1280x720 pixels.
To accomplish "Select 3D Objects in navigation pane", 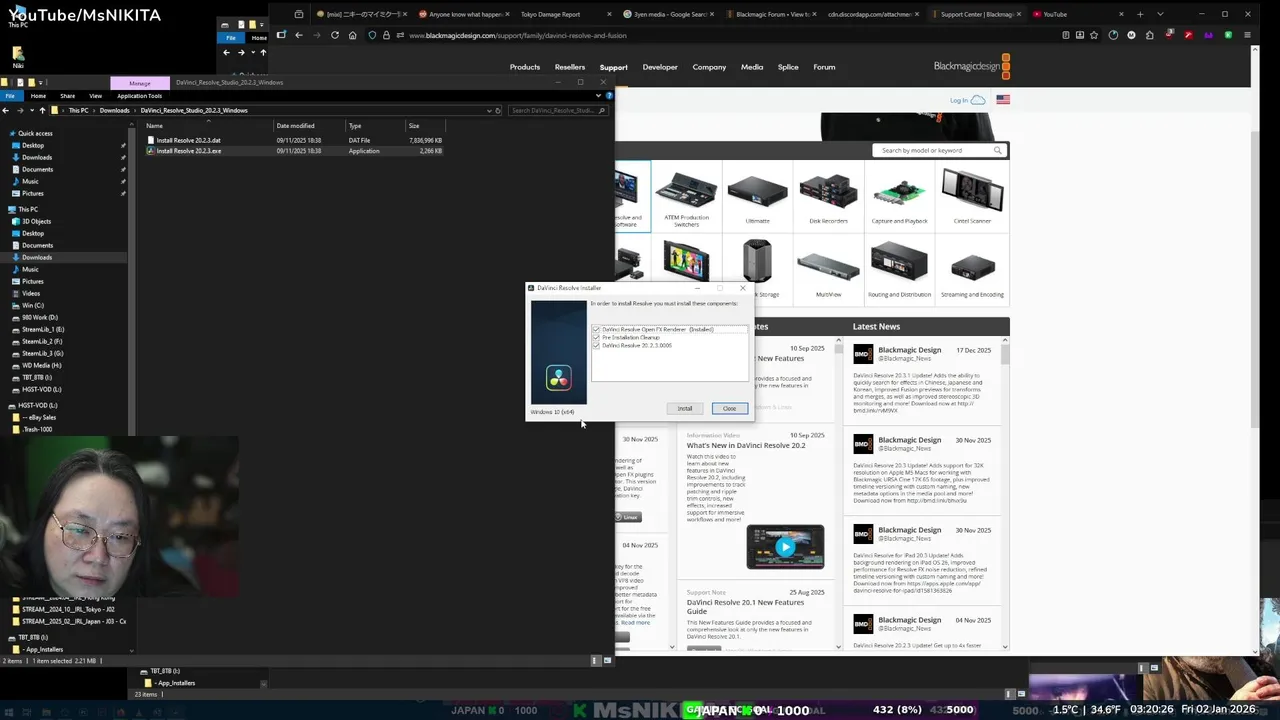I will 36,221.
